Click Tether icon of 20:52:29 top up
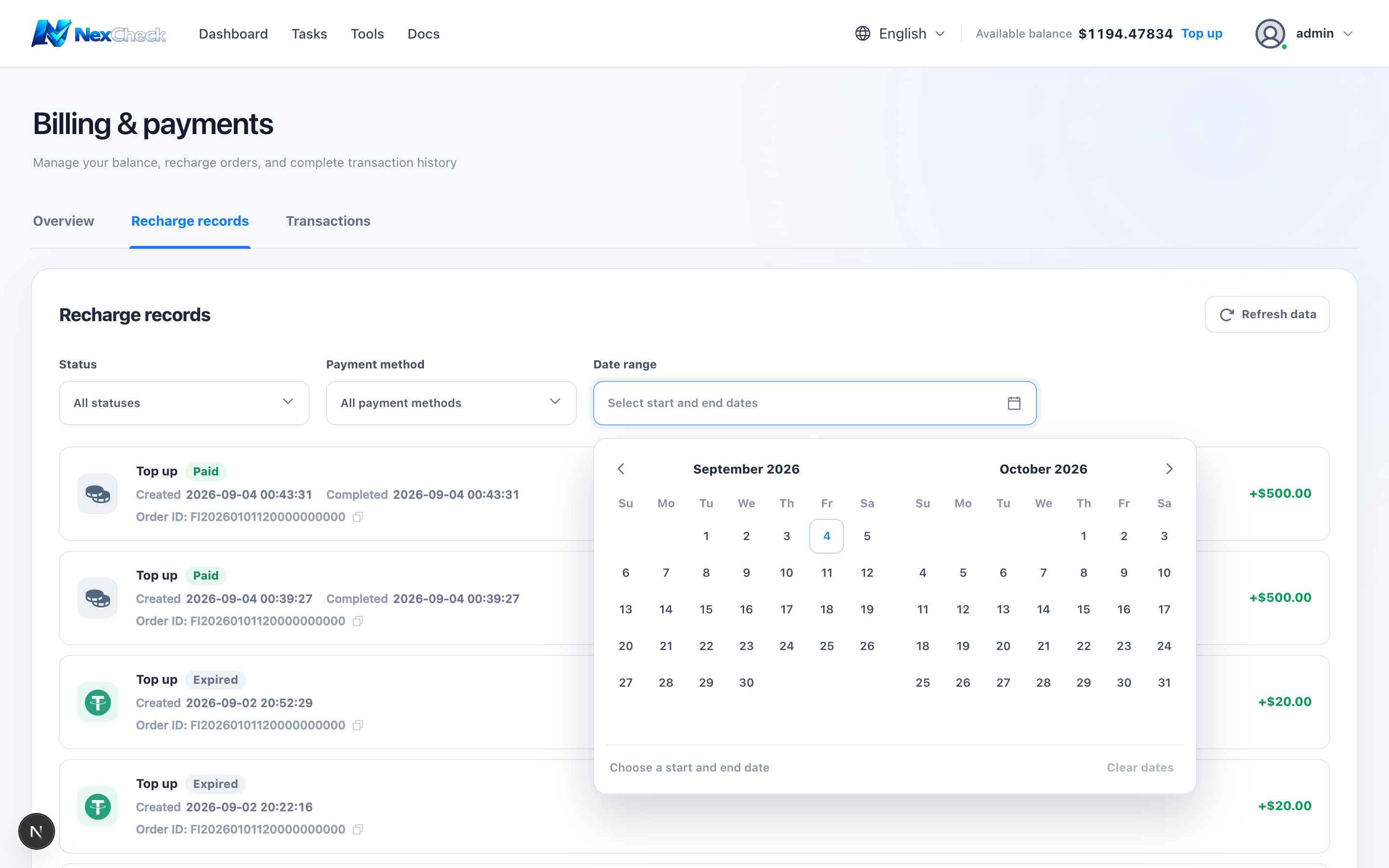The width and height of the screenshot is (1389, 868). click(97, 702)
